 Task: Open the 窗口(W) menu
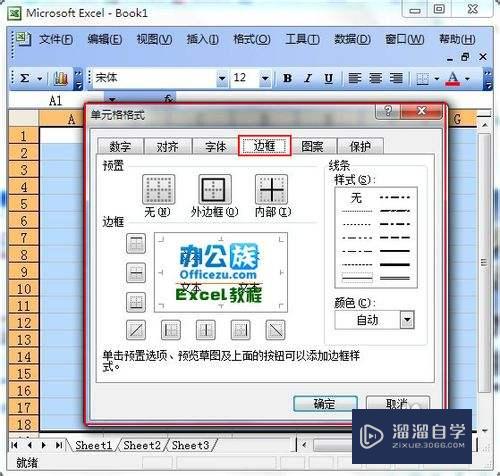pos(404,39)
